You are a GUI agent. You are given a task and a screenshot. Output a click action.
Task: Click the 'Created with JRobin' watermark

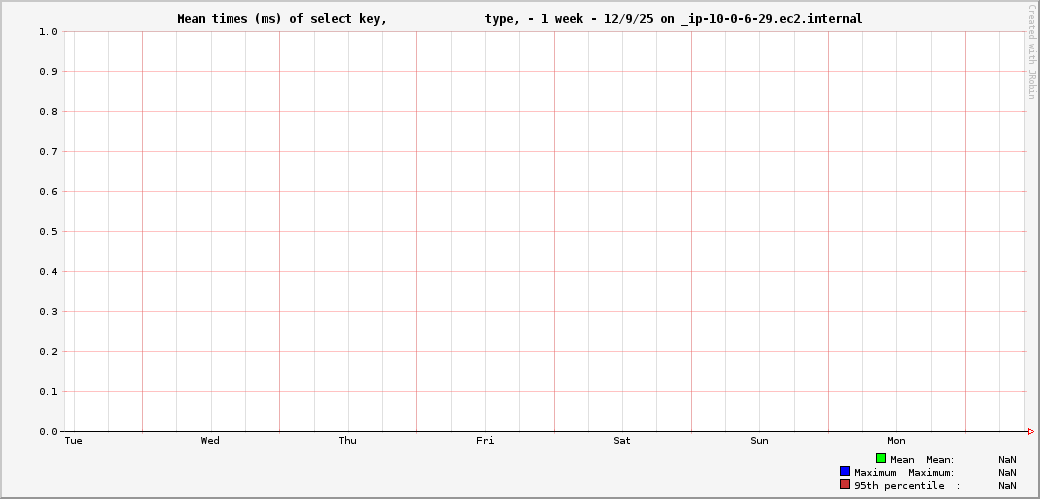[1031, 52]
